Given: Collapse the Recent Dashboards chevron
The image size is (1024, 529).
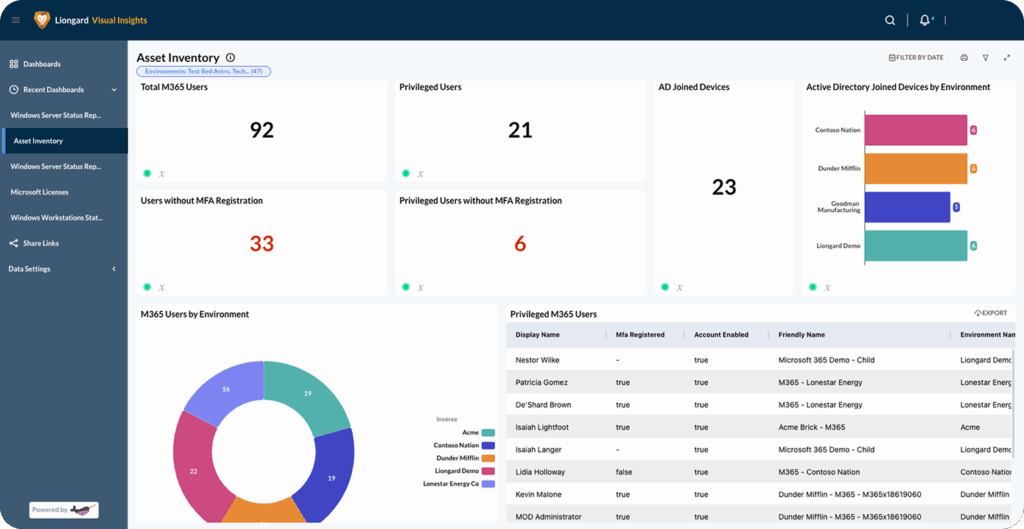Looking at the screenshot, I should pyautogui.click(x=113, y=90).
